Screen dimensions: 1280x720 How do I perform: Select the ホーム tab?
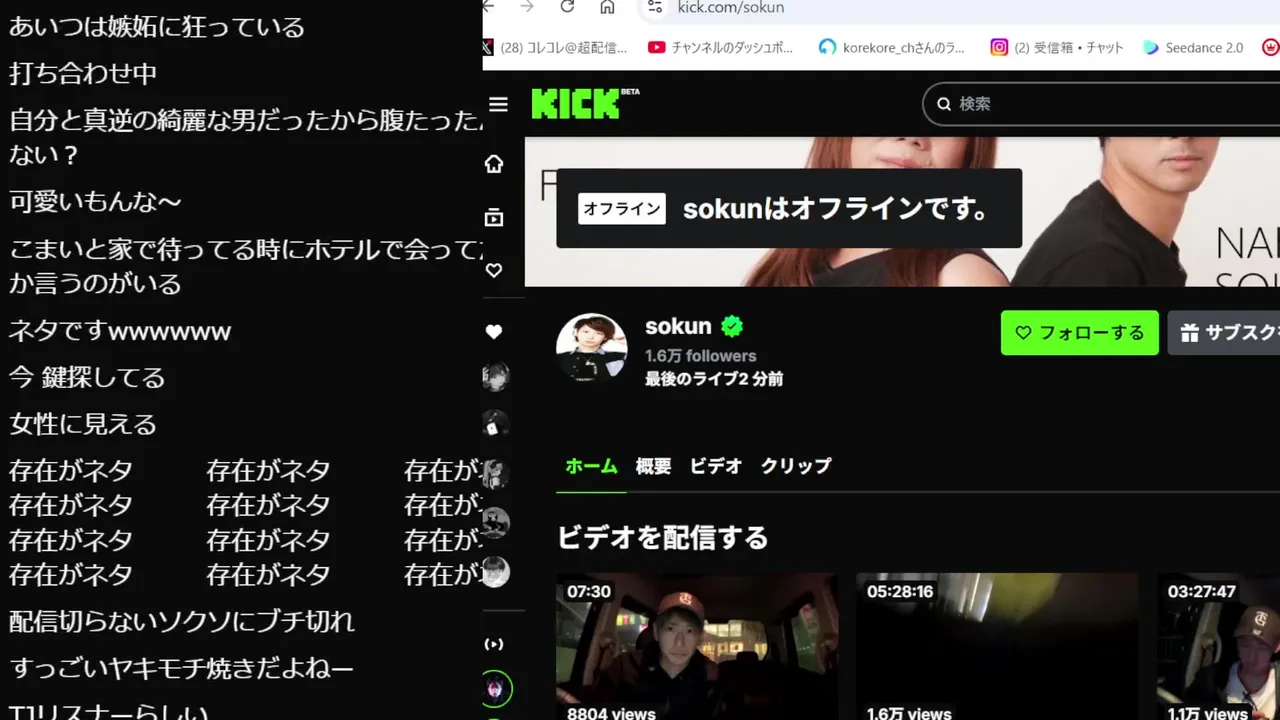592,466
